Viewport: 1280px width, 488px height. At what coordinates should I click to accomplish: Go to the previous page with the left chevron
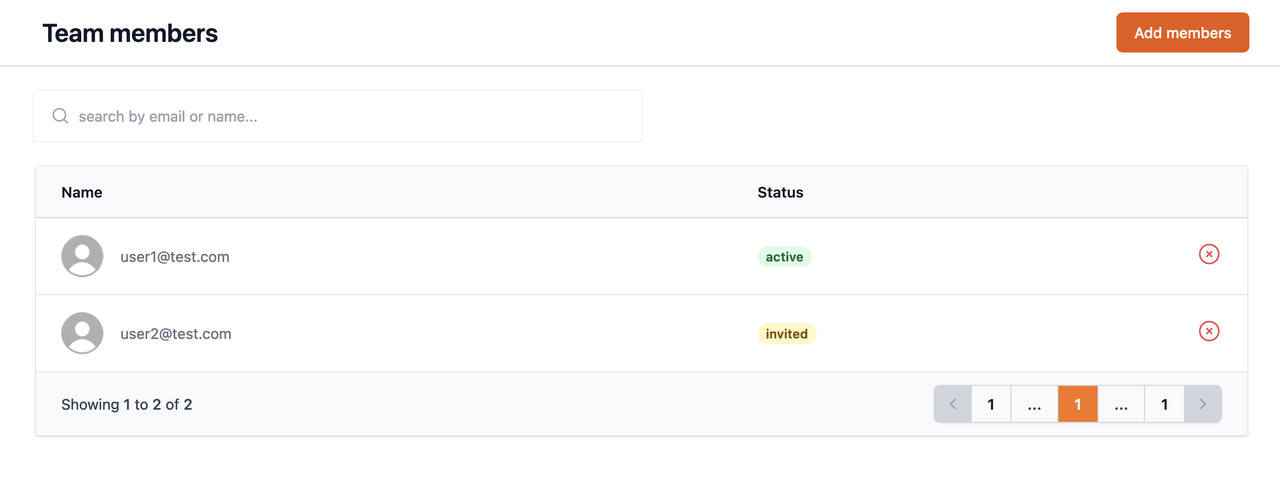(x=953, y=404)
